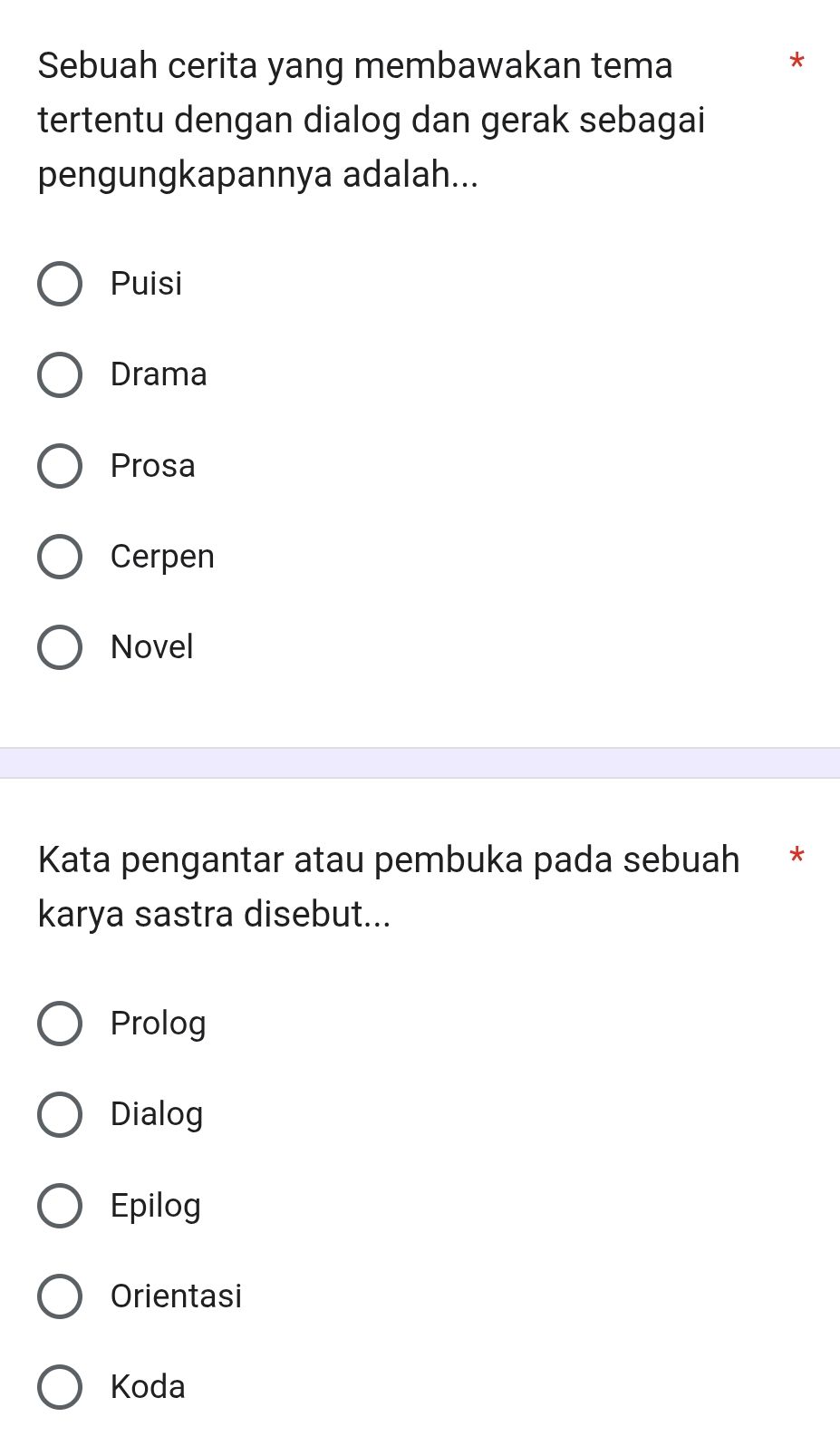Click the first question's required asterisk
Viewport: 840px width, 1456px height.
point(796,63)
